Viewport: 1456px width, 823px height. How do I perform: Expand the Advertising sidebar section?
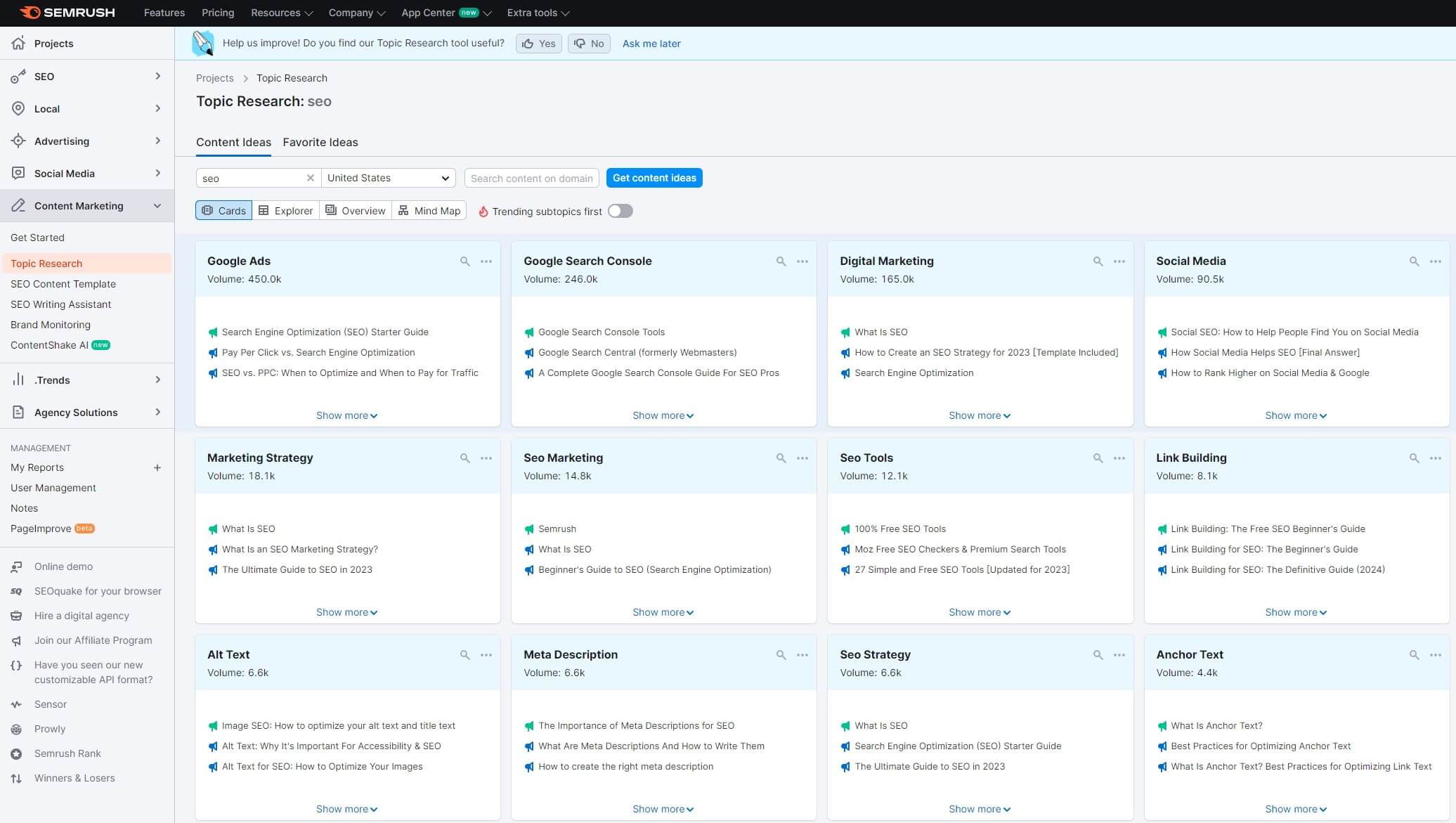click(87, 141)
